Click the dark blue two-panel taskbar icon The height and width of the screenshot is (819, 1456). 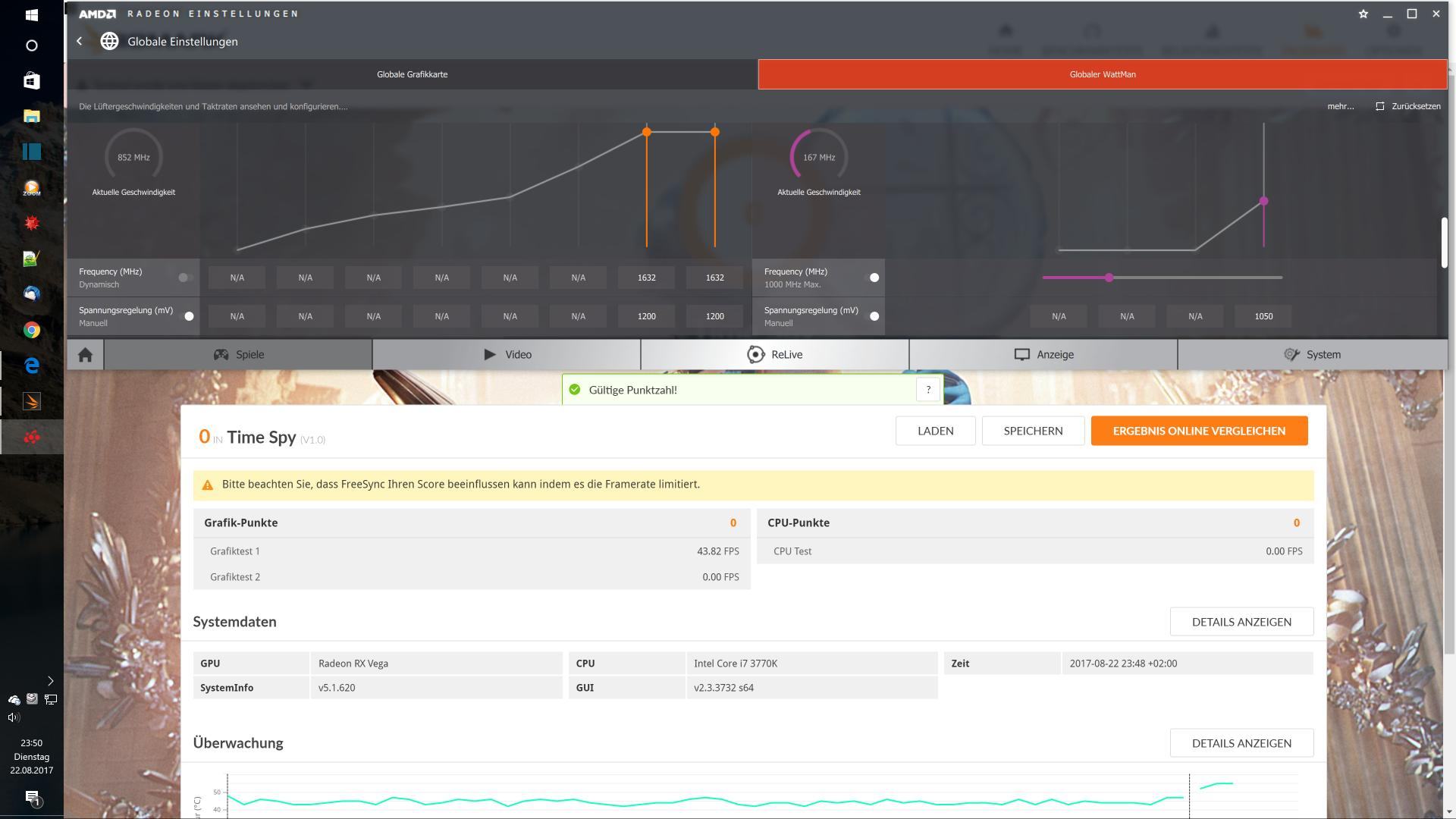[x=31, y=152]
